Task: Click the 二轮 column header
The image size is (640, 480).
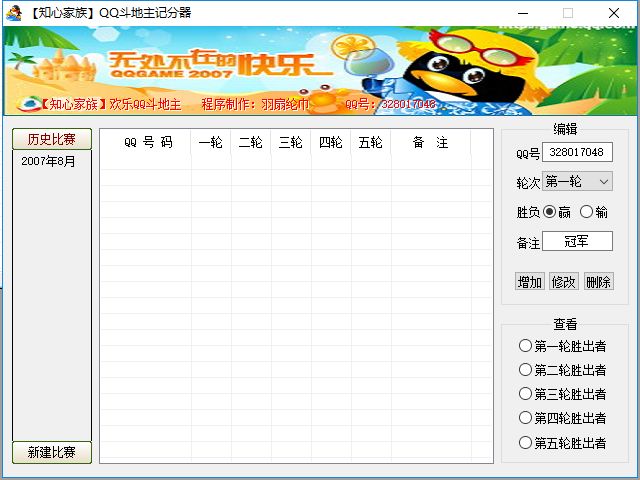Action: point(251,142)
